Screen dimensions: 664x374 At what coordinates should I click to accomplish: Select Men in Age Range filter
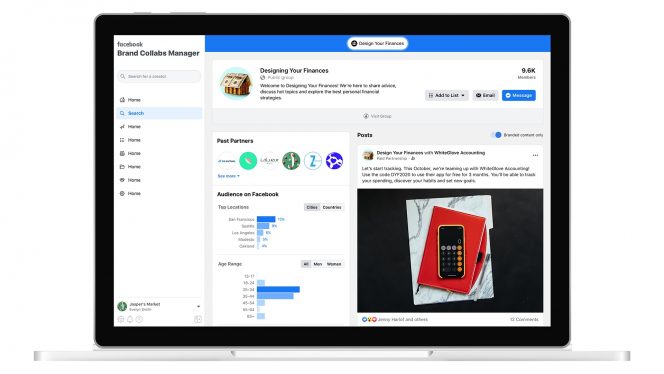(x=318, y=264)
